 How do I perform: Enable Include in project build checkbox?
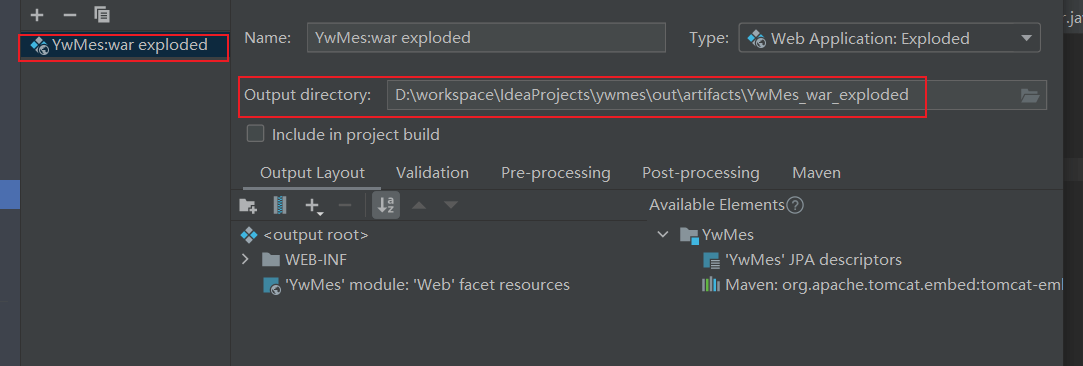[256, 134]
